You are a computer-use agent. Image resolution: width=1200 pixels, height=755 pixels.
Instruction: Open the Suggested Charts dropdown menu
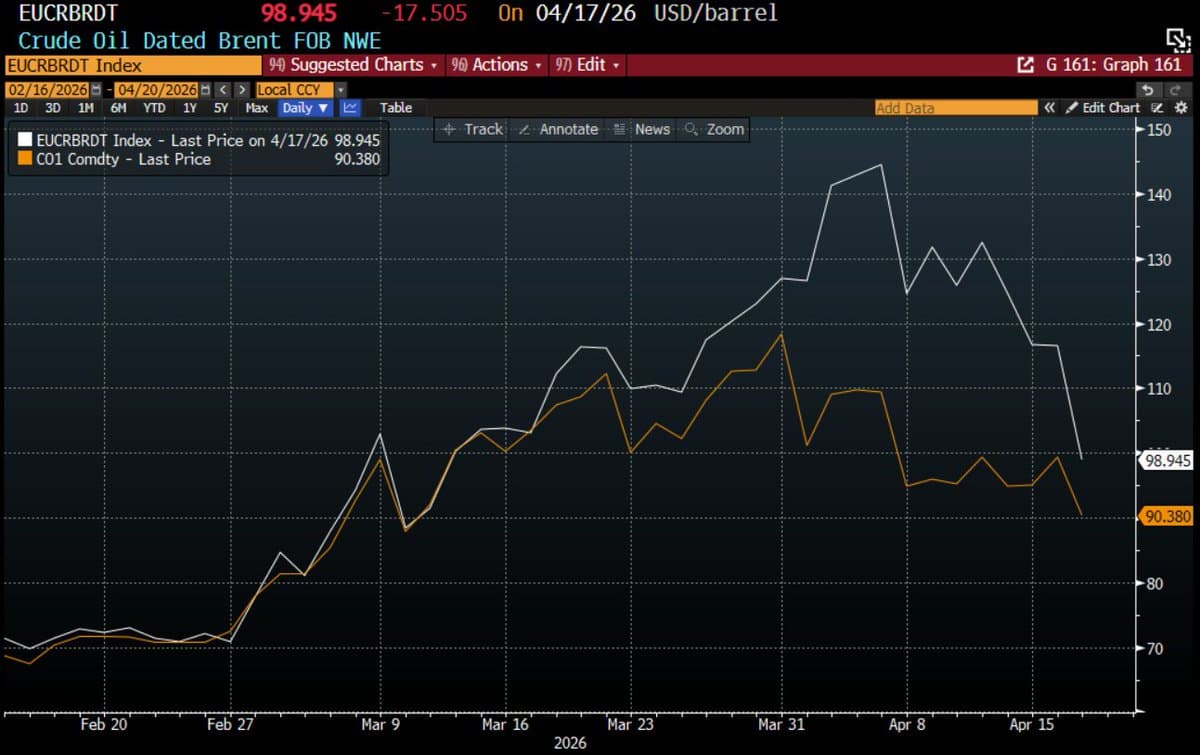pos(354,65)
